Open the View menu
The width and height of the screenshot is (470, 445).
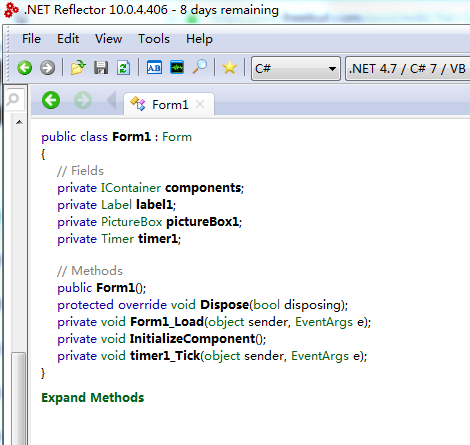pyautogui.click(x=108, y=39)
